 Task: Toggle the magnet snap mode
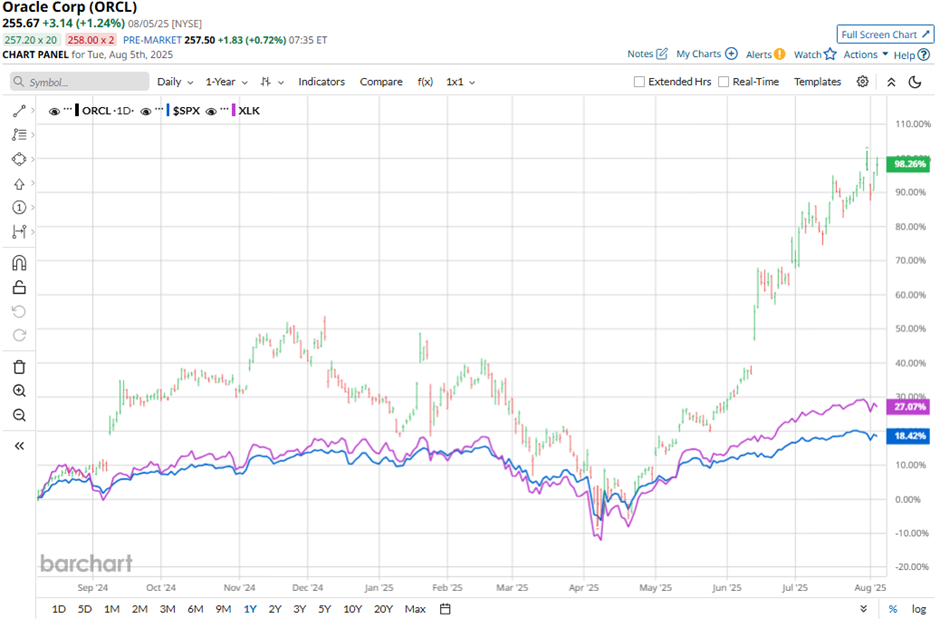tap(19, 263)
